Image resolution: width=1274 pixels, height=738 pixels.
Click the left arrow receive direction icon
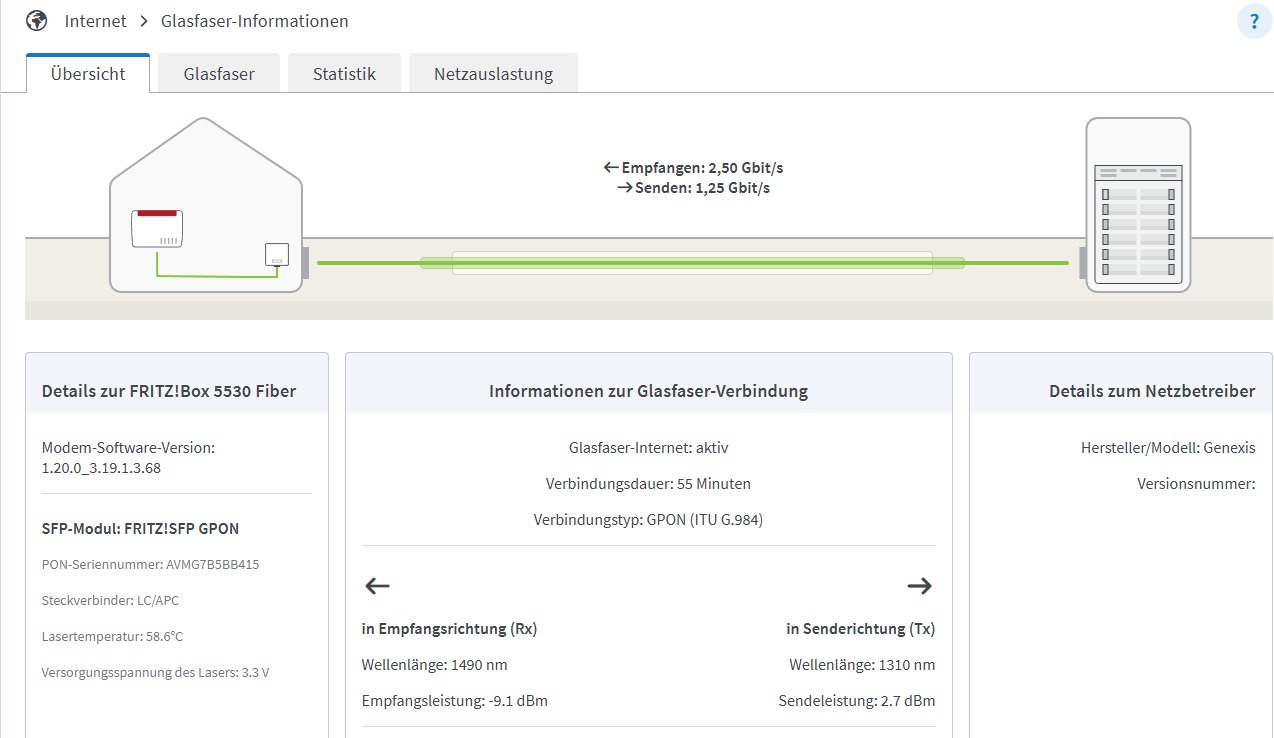coord(377,586)
